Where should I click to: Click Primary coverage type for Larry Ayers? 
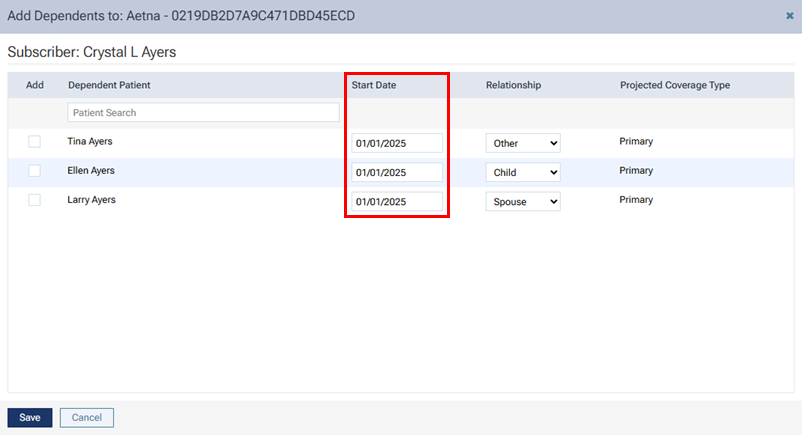click(636, 200)
